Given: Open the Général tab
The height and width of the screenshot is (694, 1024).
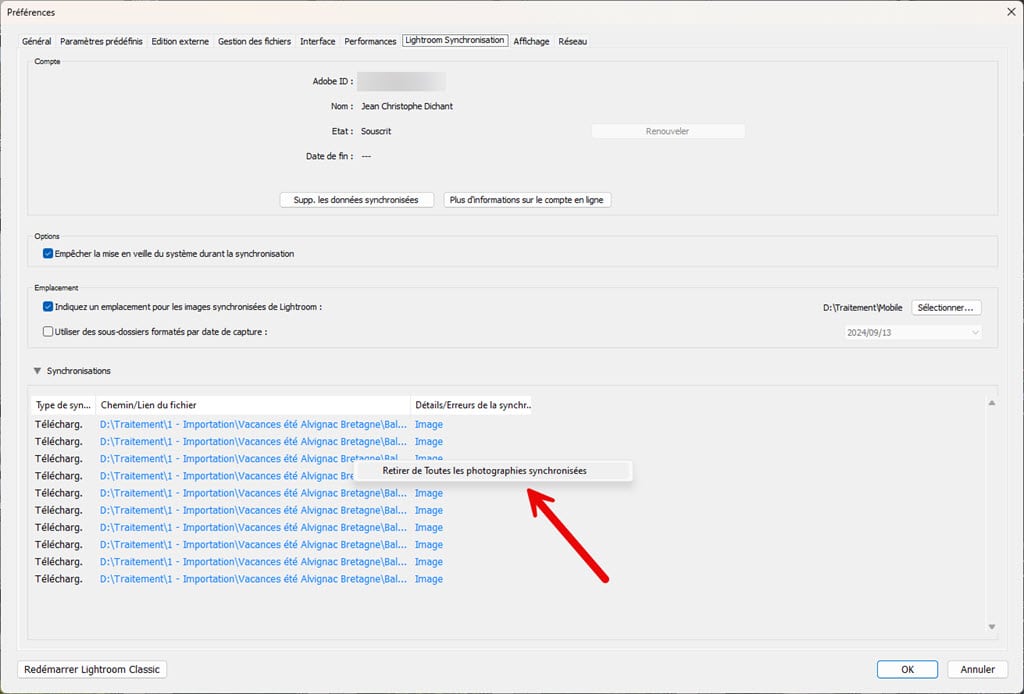Looking at the screenshot, I should click(37, 41).
